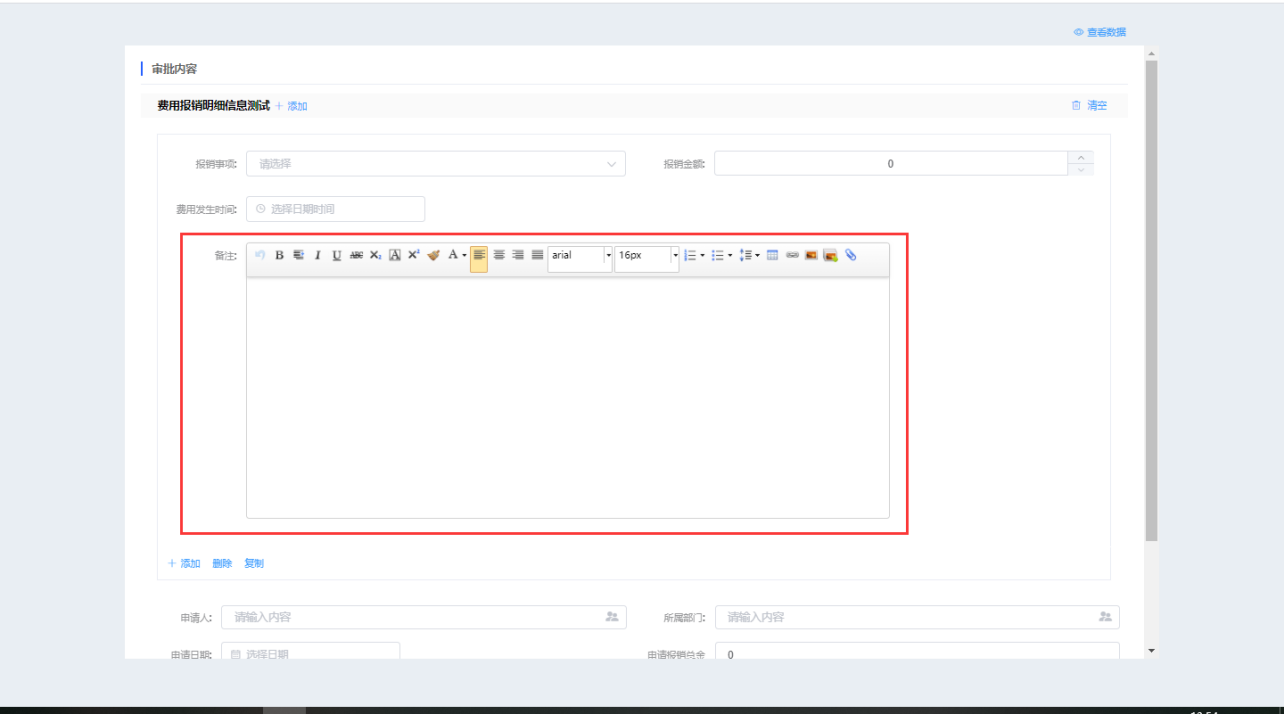Insert a table in the editor
The height and width of the screenshot is (714, 1284).
click(772, 255)
